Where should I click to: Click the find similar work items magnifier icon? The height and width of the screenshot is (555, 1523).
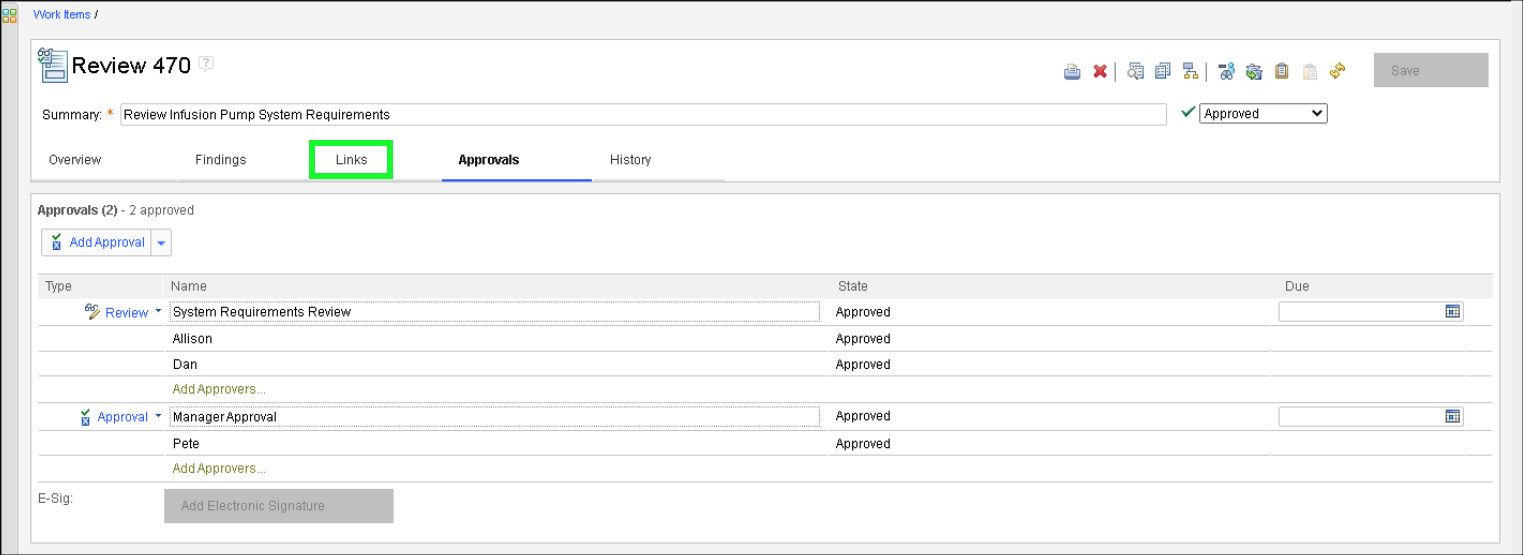(x=1135, y=71)
